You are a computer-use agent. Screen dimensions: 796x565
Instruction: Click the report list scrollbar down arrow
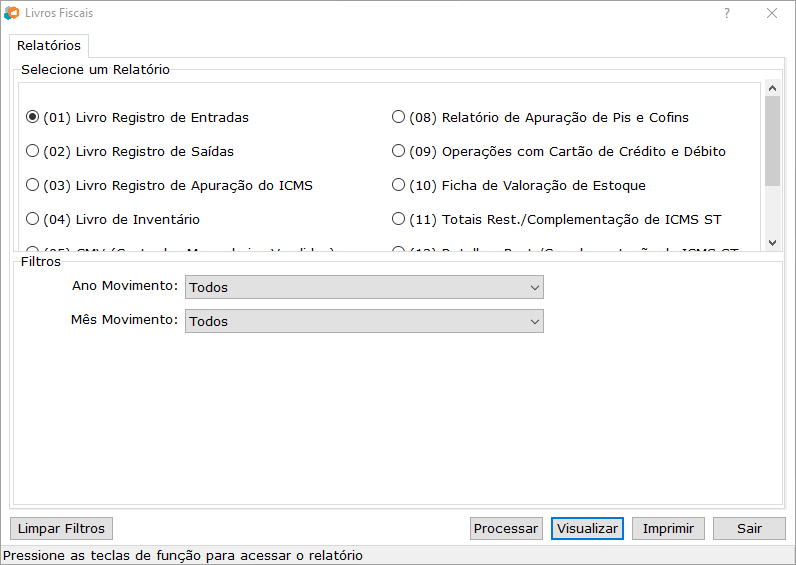pyautogui.click(x=772, y=242)
